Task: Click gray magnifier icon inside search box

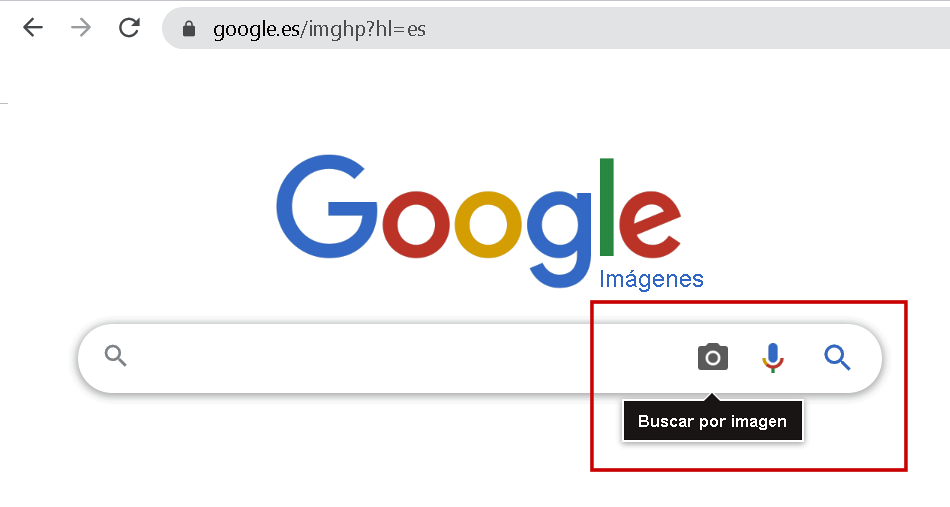Action: 115,356
